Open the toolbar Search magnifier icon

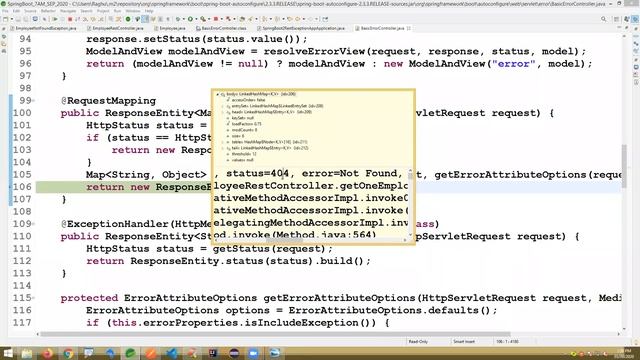click(604, 19)
